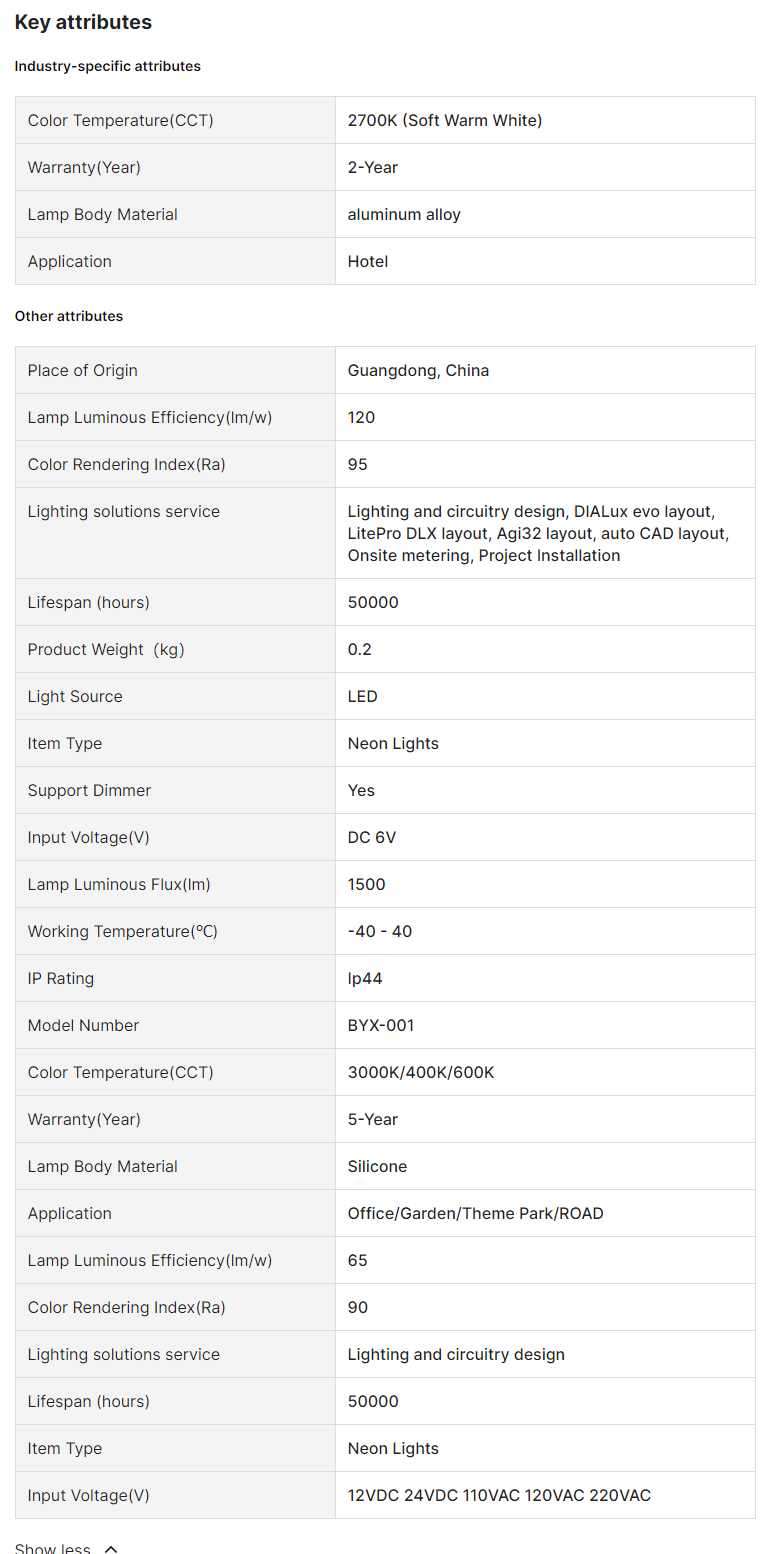Select the Support Dimmer row label
768x1554 pixels.
(x=89, y=790)
